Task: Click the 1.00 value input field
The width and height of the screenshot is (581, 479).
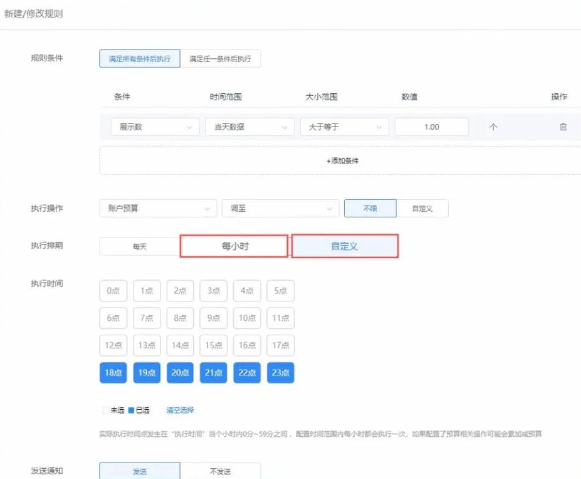Action: [432, 127]
